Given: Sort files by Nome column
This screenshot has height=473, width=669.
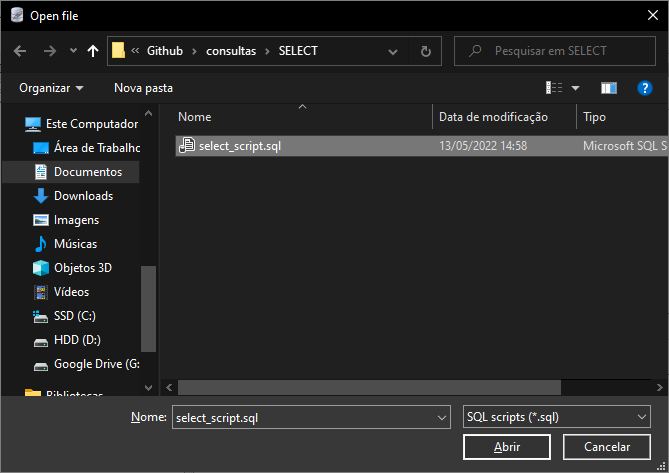Looking at the screenshot, I should point(195,117).
